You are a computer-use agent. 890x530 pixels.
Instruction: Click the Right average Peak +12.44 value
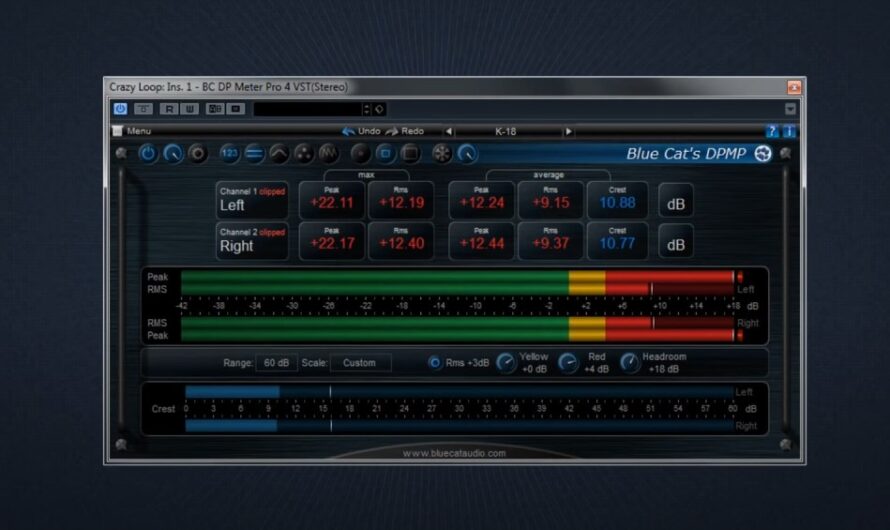click(x=482, y=241)
